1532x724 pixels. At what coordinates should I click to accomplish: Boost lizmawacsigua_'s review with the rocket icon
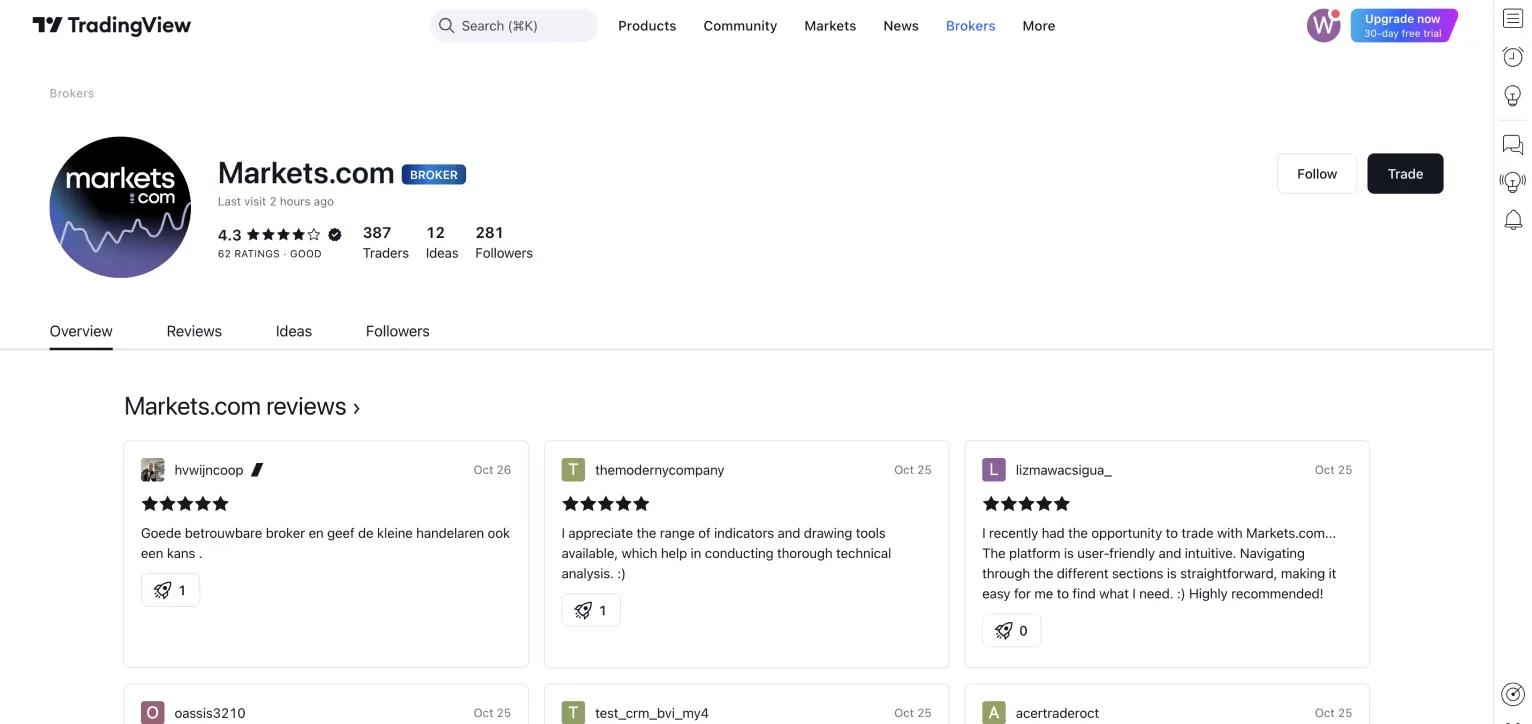click(1011, 630)
